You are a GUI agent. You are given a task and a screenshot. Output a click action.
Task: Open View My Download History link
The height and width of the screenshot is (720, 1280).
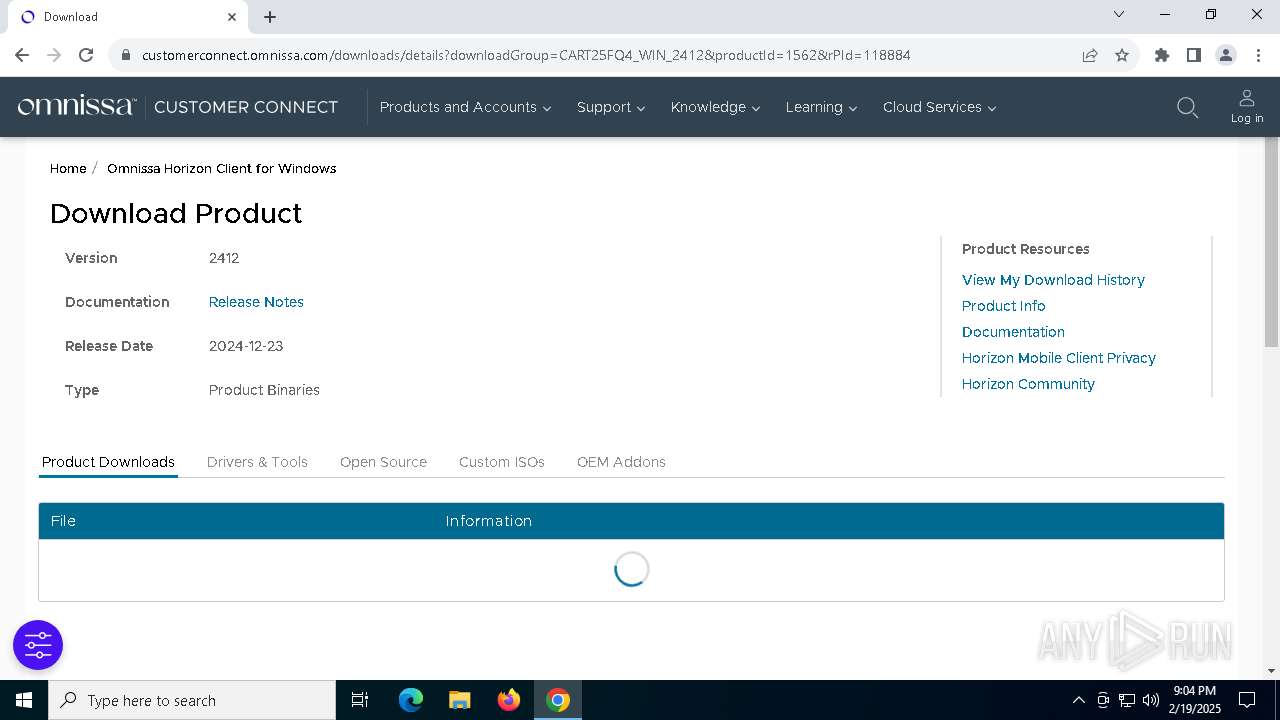pos(1053,280)
